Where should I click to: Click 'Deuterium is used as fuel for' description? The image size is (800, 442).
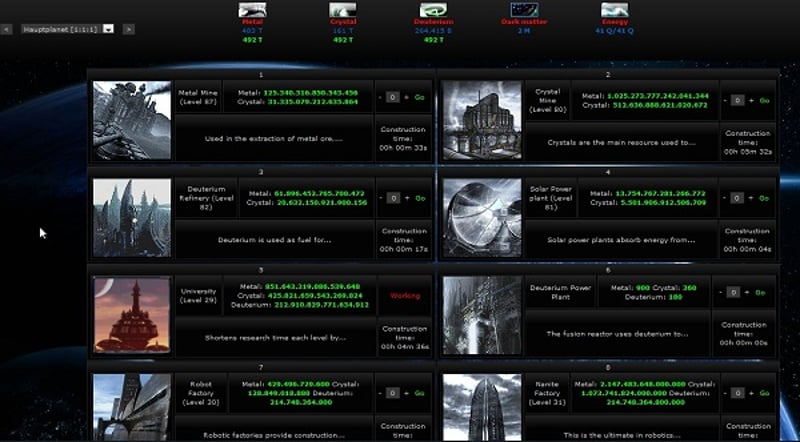pyautogui.click(x=274, y=240)
